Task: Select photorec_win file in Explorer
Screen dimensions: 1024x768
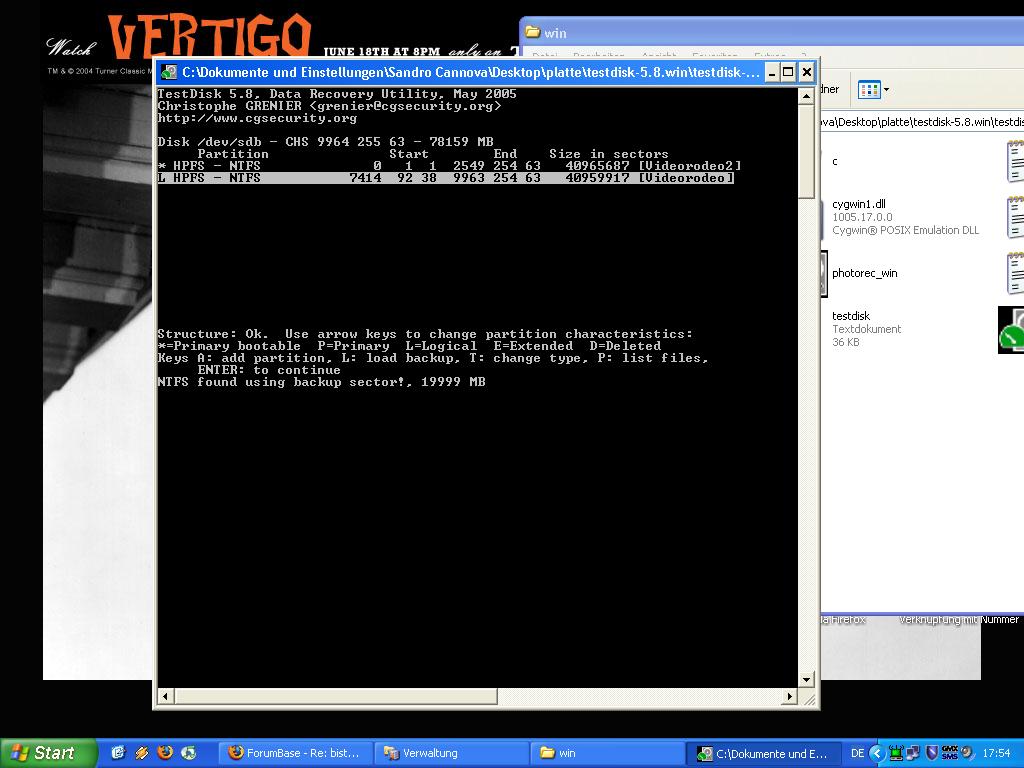Action: (865, 273)
